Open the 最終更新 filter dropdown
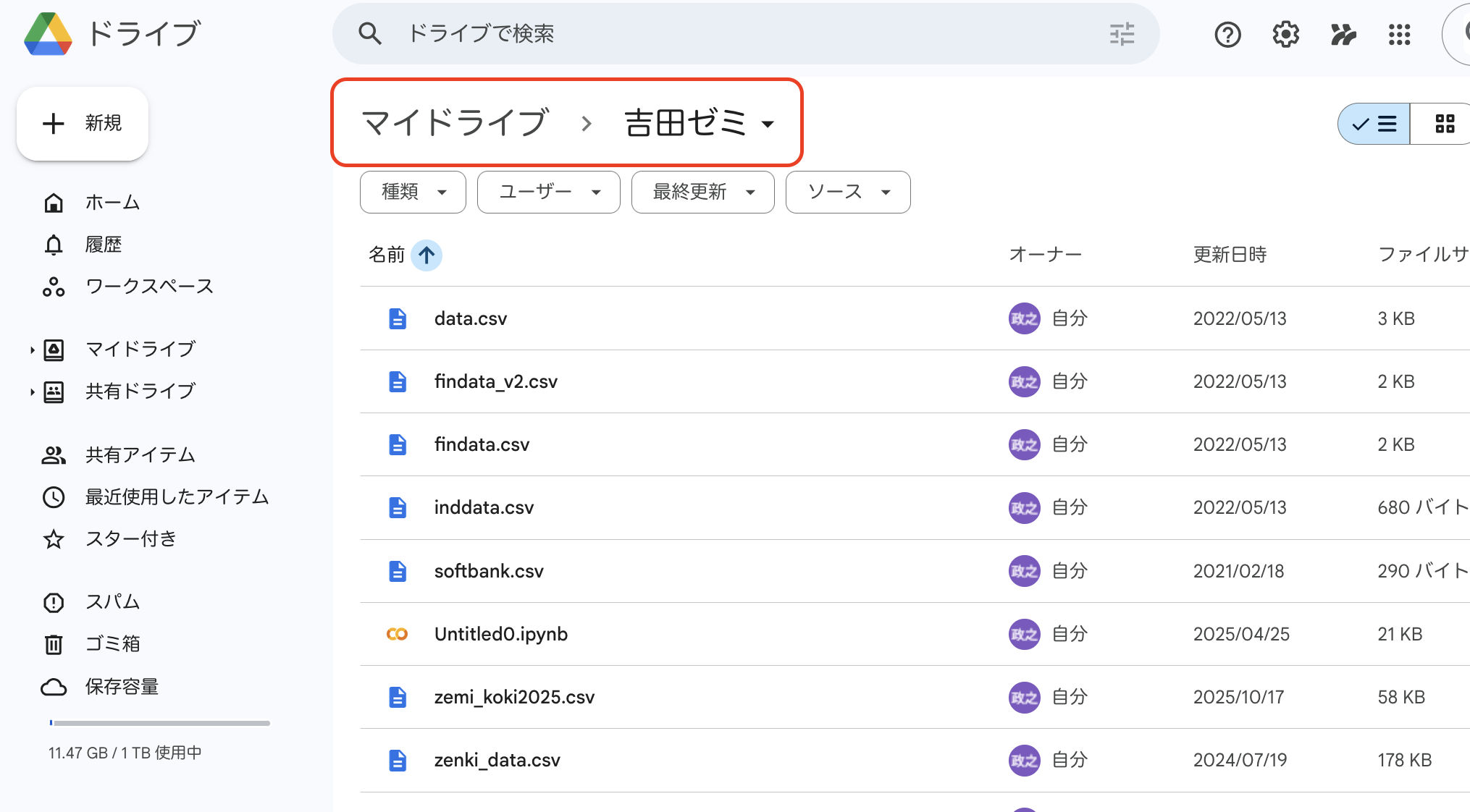Image resolution: width=1470 pixels, height=812 pixels. coord(702,192)
